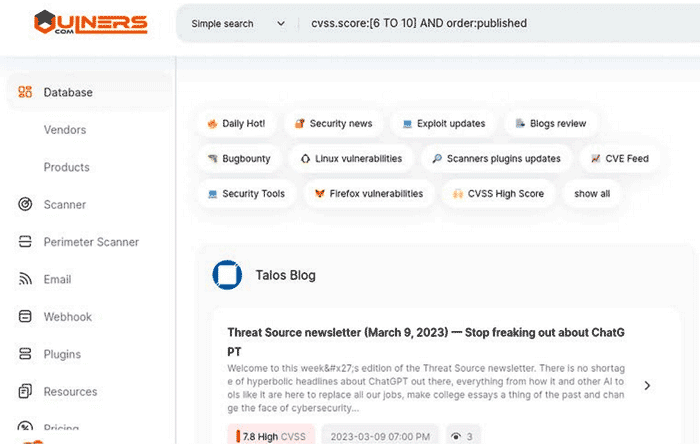Click the Email feed icon

point(26,280)
